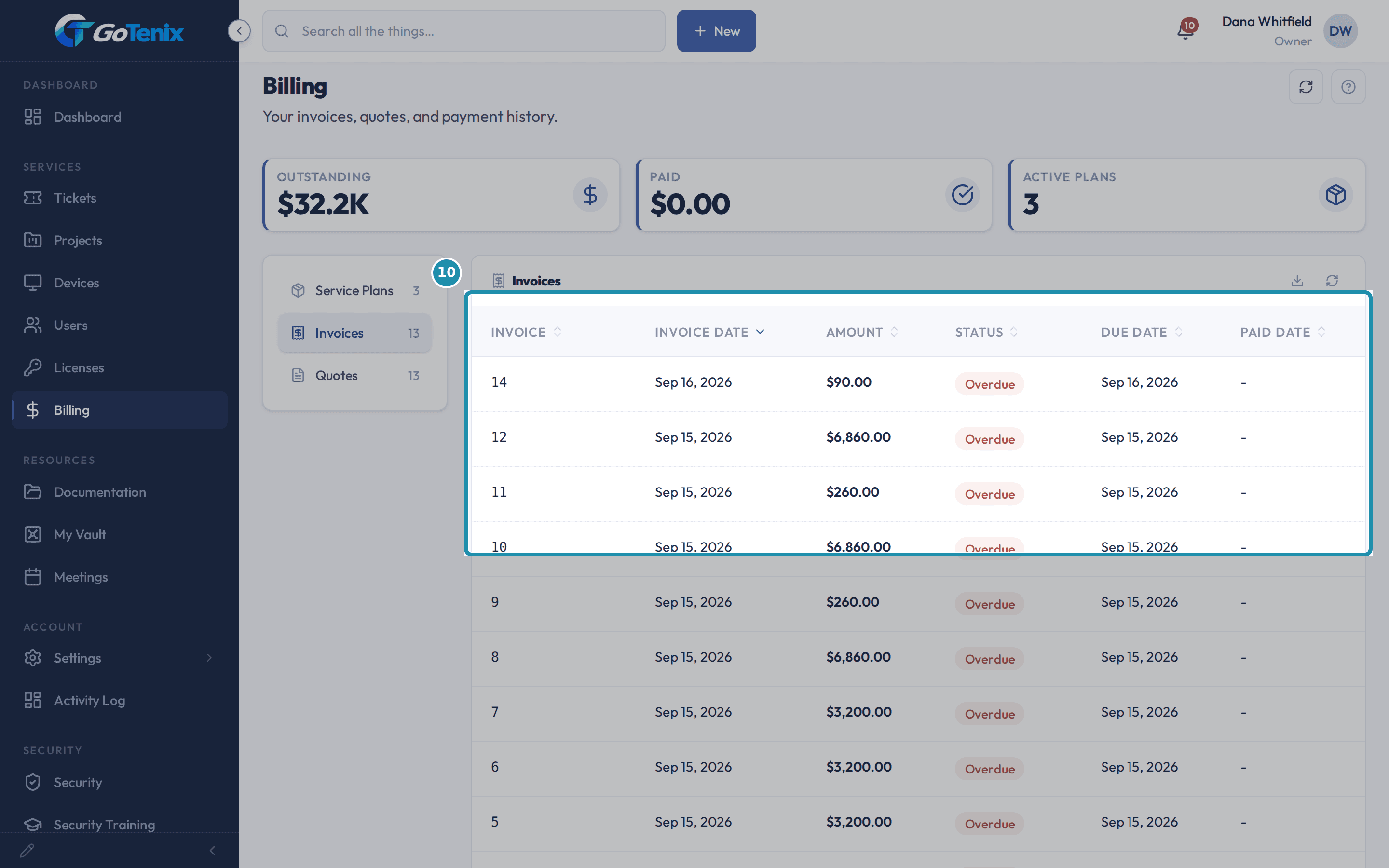Collapse the sidebar with the round chevron button
This screenshot has height=868, width=1389.
239,31
